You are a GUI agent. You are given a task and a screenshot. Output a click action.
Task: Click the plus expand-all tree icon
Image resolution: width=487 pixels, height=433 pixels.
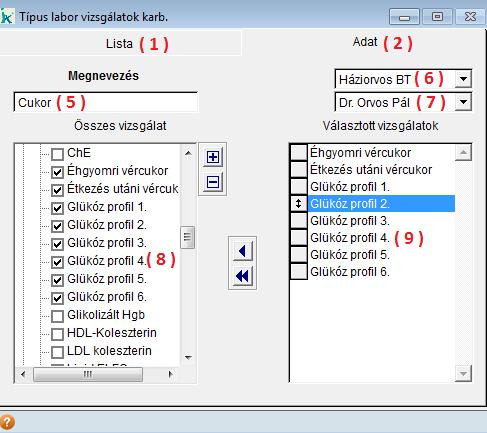pyautogui.click(x=213, y=157)
